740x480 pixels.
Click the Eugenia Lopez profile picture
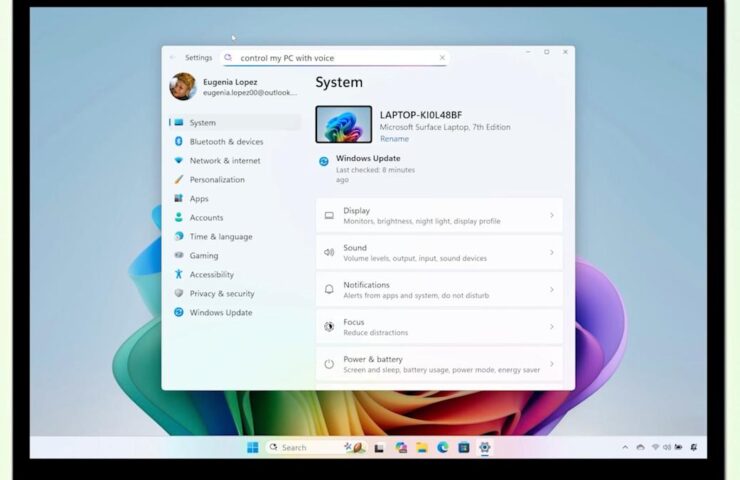click(183, 86)
